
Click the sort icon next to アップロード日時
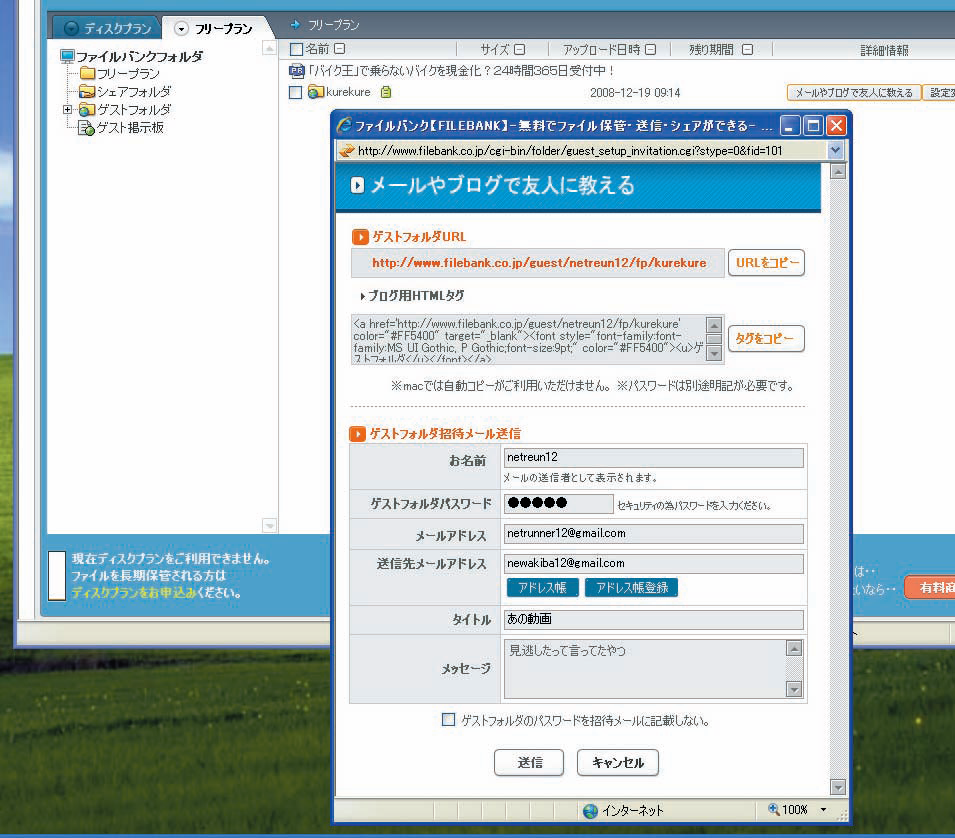[x=650, y=49]
